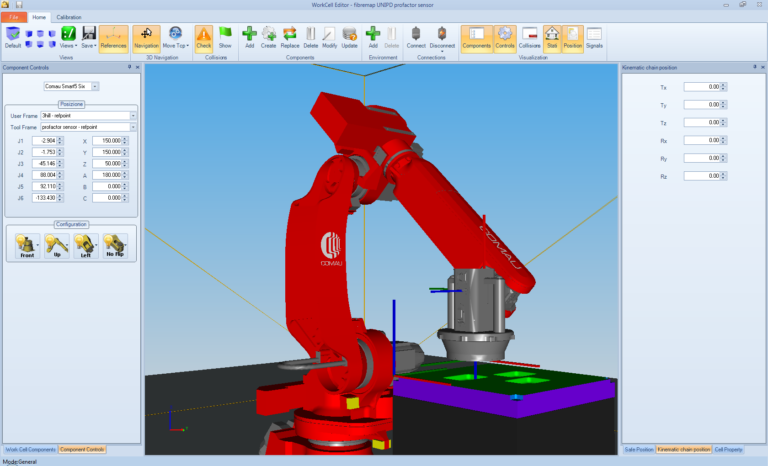Click the J2 value stepper
The height and width of the screenshot is (466, 768).
tap(60, 152)
